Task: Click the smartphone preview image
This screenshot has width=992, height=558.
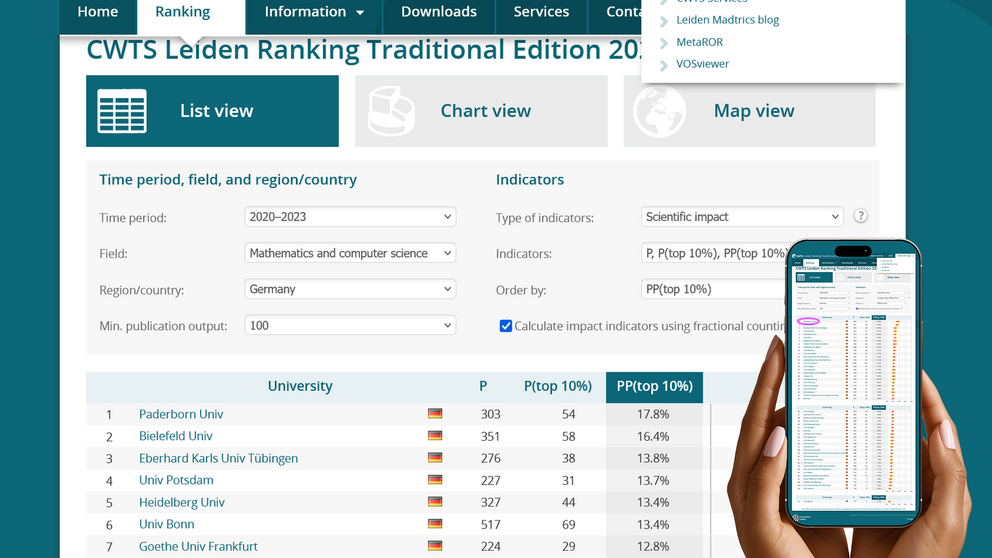Action: 853,385
